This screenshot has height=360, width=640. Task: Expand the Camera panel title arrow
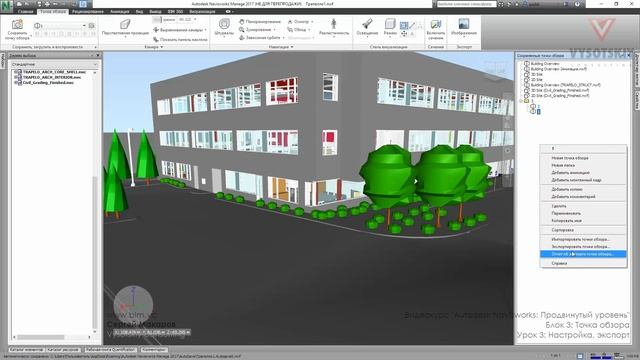pos(162,47)
